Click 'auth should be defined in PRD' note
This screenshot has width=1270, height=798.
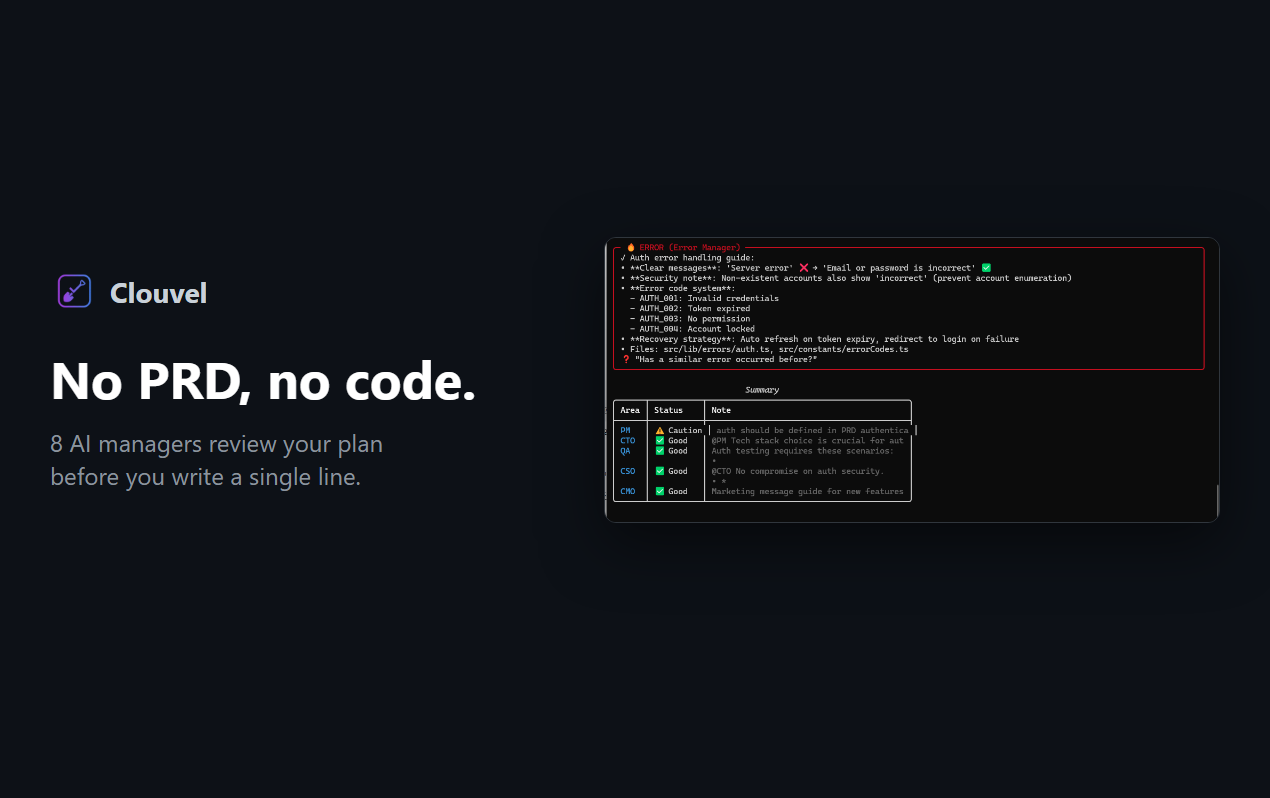tap(812, 431)
